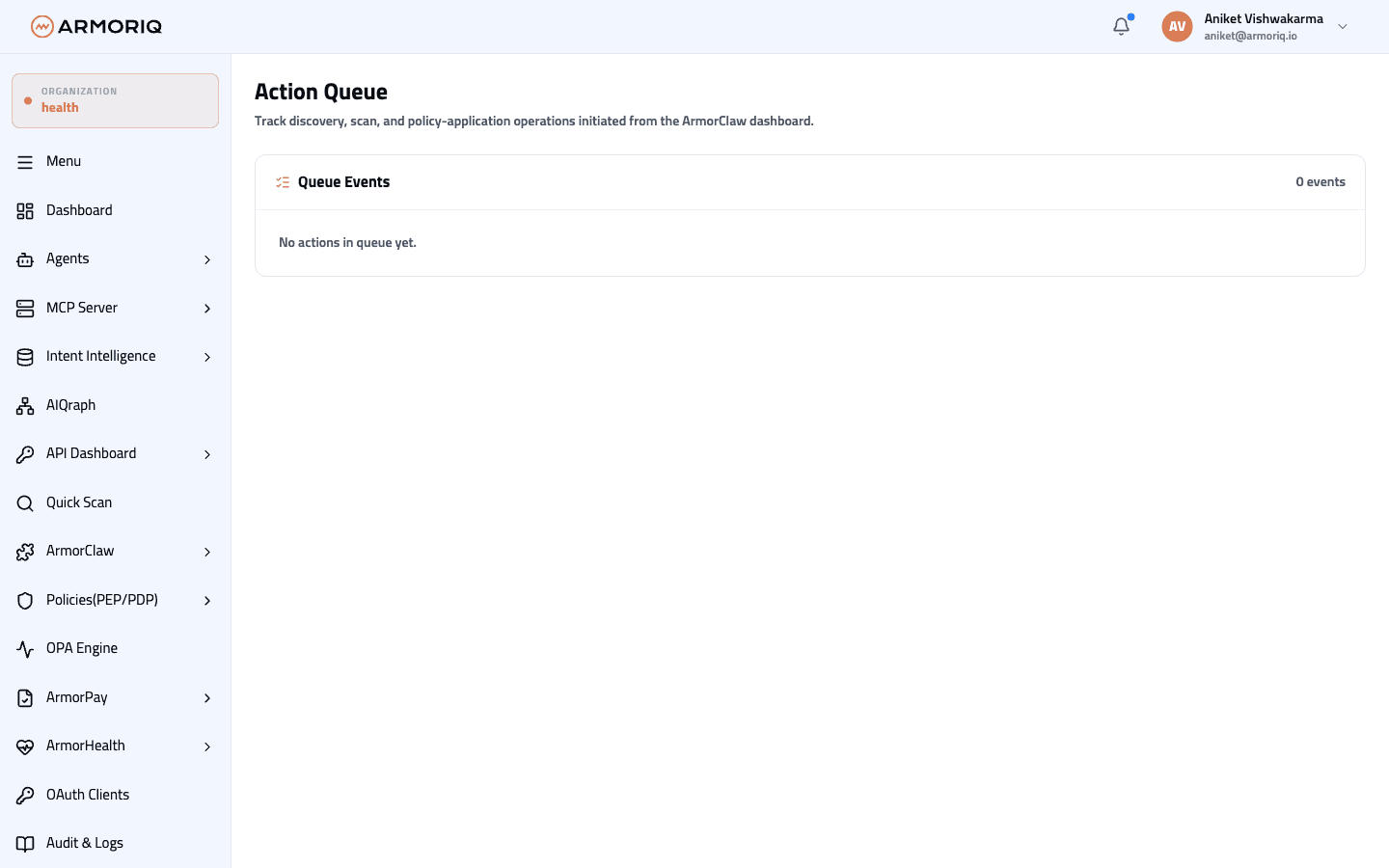Click the hamburger Menu icon
Viewport: 1389px width, 868px height.
pyautogui.click(x=25, y=162)
